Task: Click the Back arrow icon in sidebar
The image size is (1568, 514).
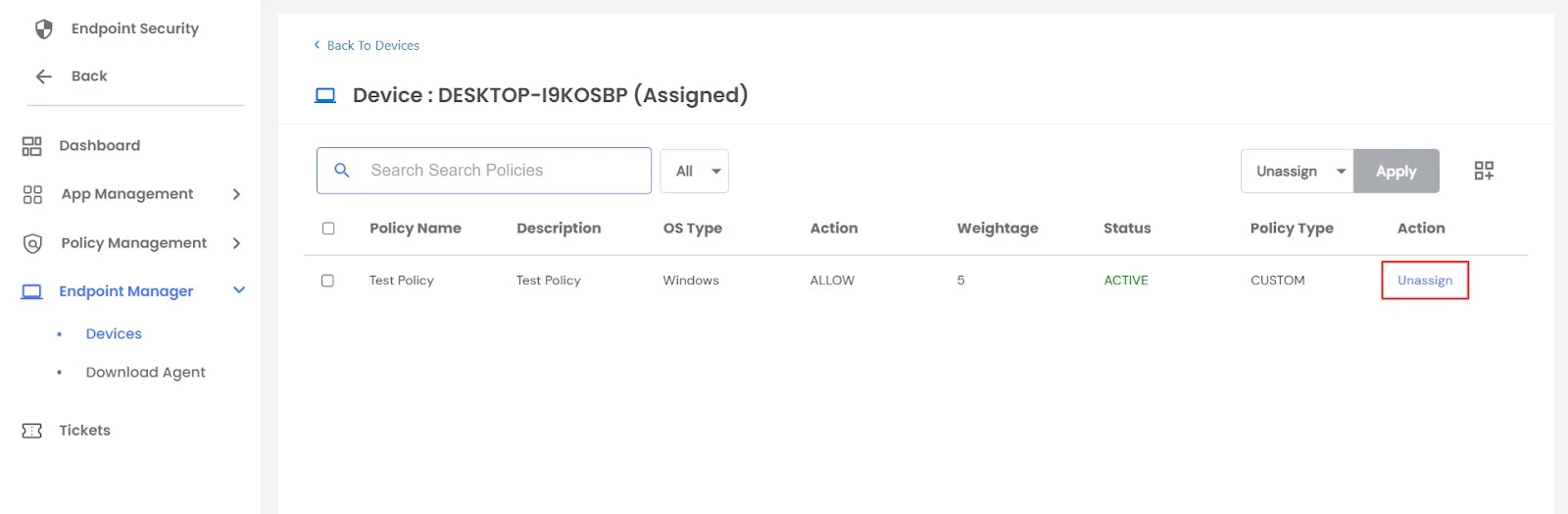Action: pos(43,77)
